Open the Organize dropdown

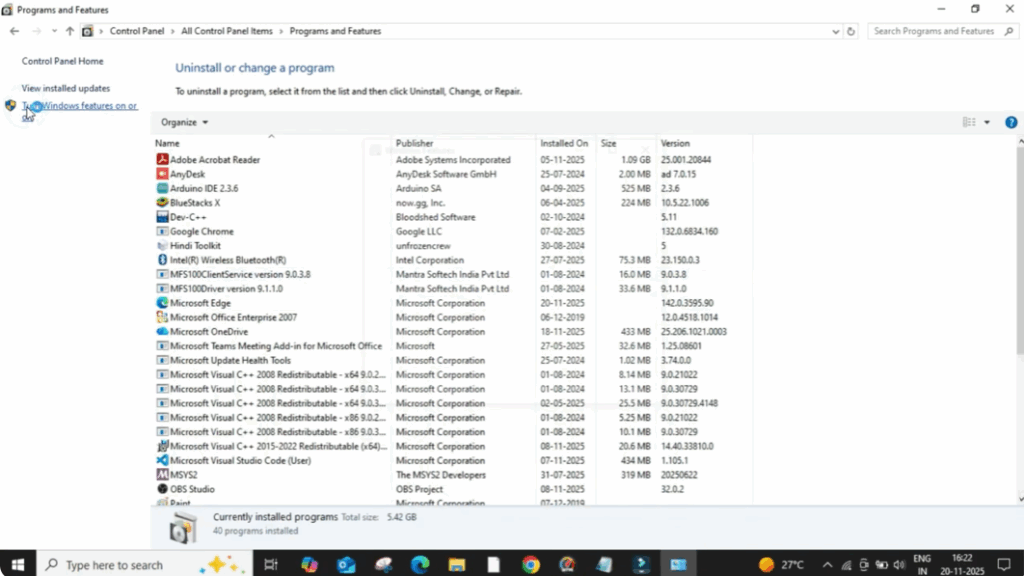(184, 122)
